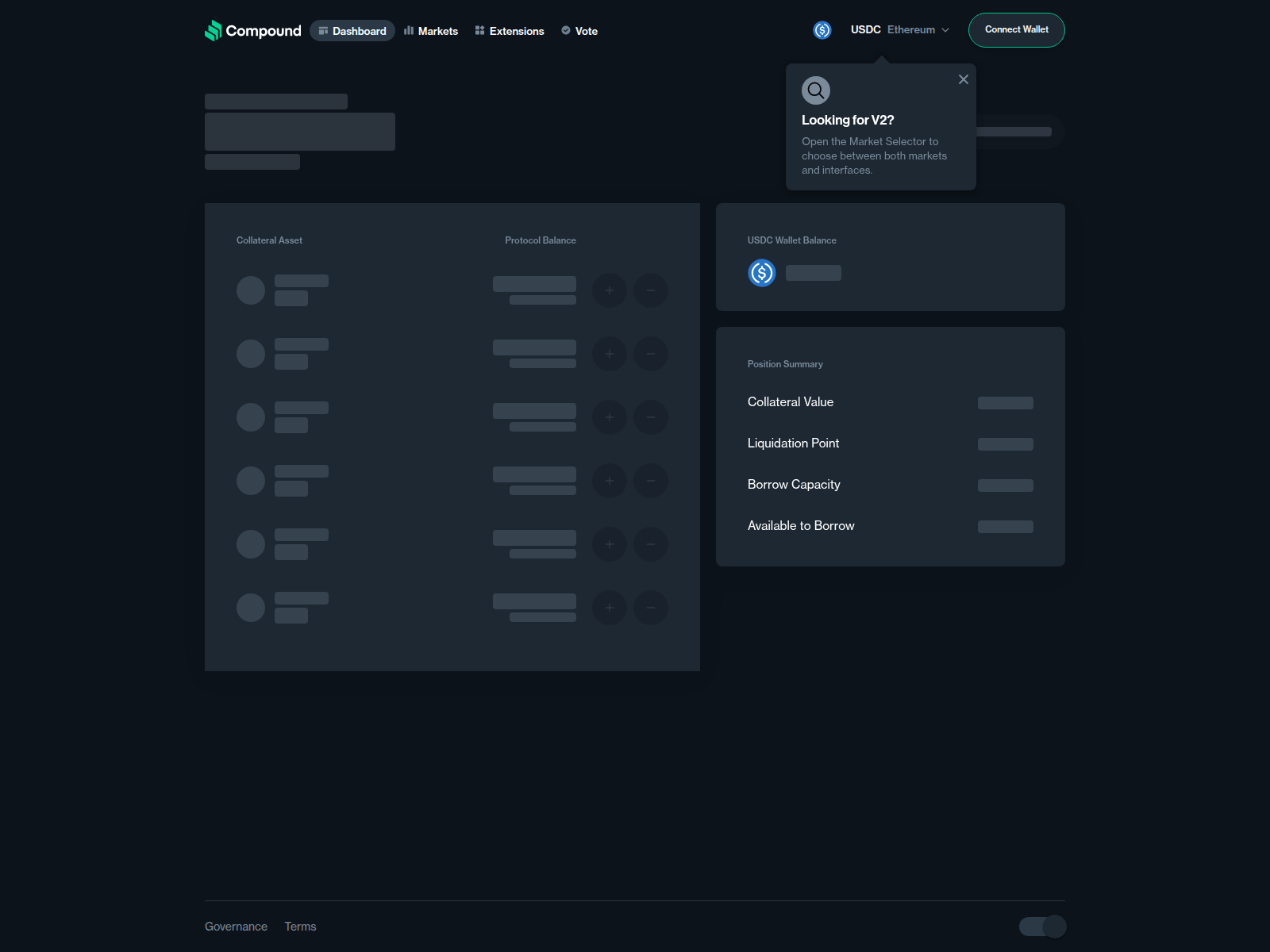Open the Extensions tab

click(510, 31)
